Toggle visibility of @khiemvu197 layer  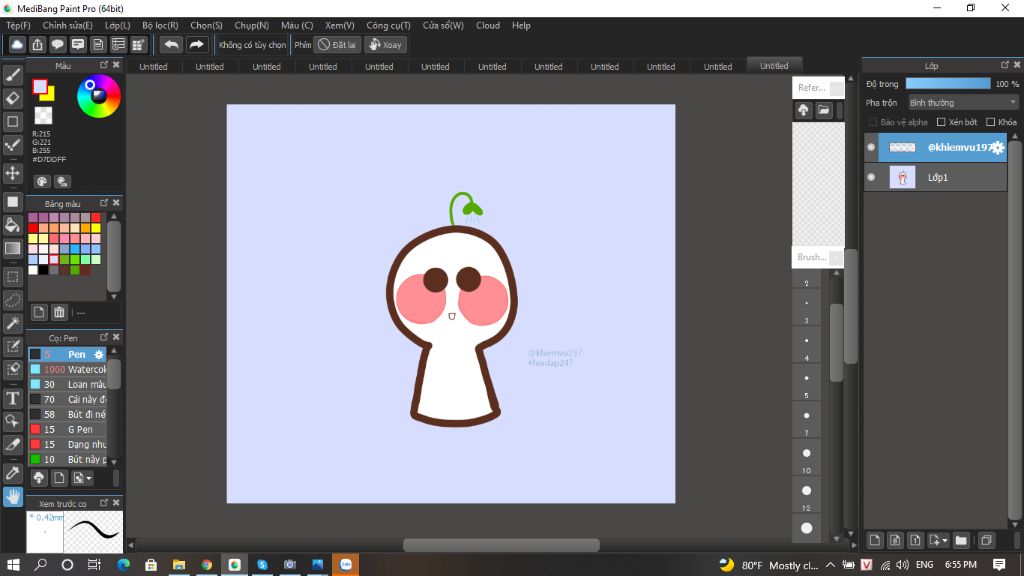pos(871,148)
